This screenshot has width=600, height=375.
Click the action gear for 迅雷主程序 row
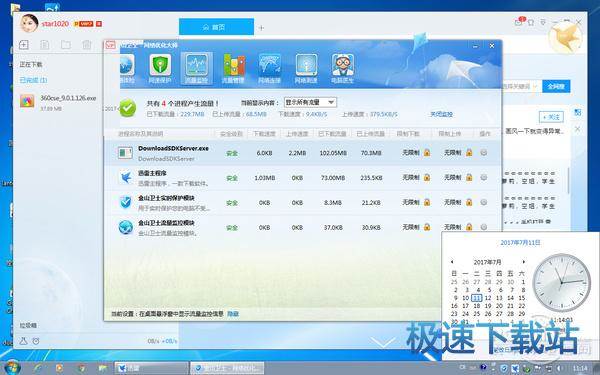pyautogui.click(x=484, y=178)
